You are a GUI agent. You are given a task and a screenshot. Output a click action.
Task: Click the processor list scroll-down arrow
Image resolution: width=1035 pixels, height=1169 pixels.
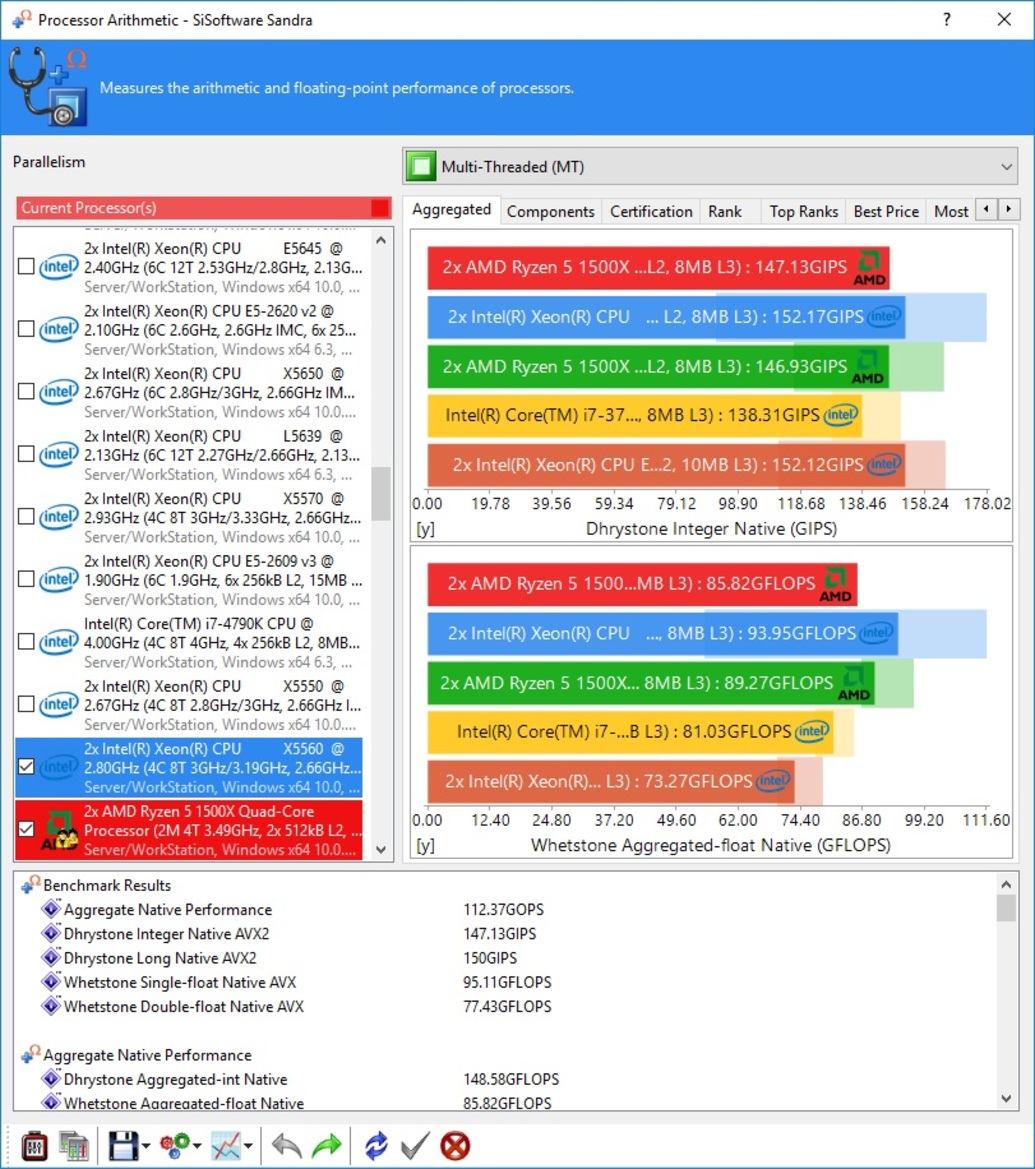381,849
